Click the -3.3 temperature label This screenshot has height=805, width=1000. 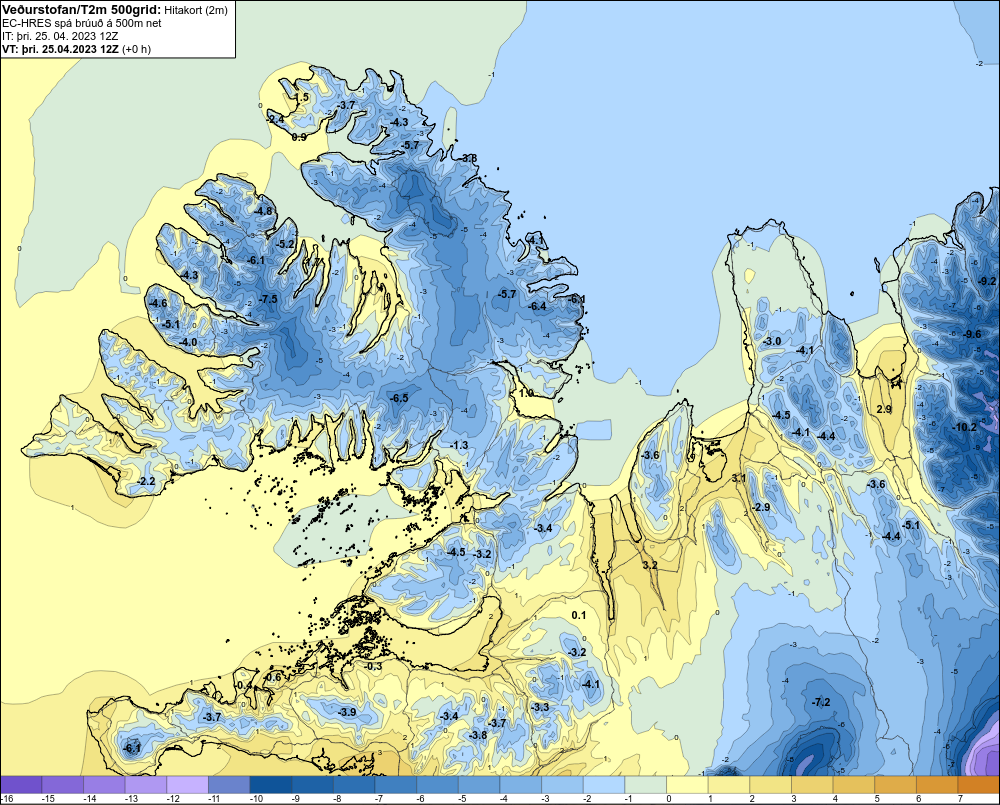(x=540, y=707)
